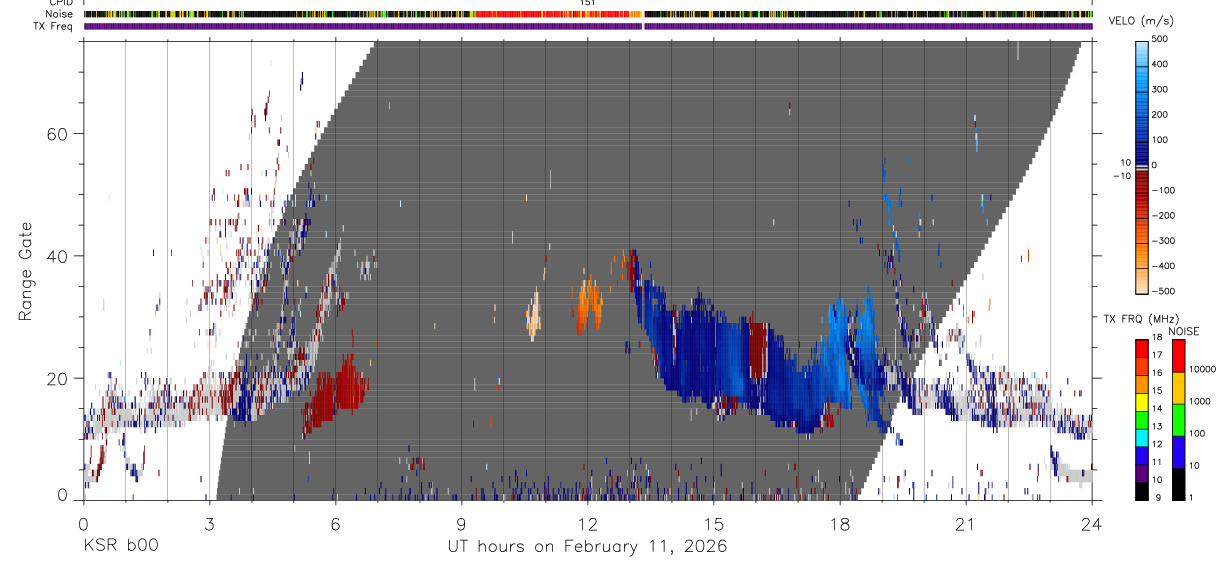Click the '6' tick on the UT hours axis
The width and height of the screenshot is (1228, 567).
tap(335, 523)
